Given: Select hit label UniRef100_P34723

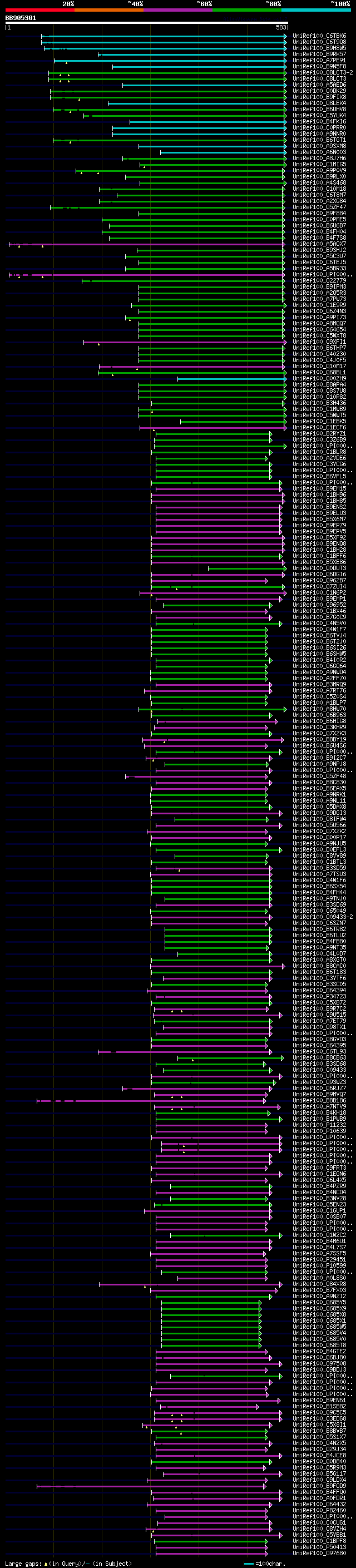Looking at the screenshot, I should pos(319,996).
